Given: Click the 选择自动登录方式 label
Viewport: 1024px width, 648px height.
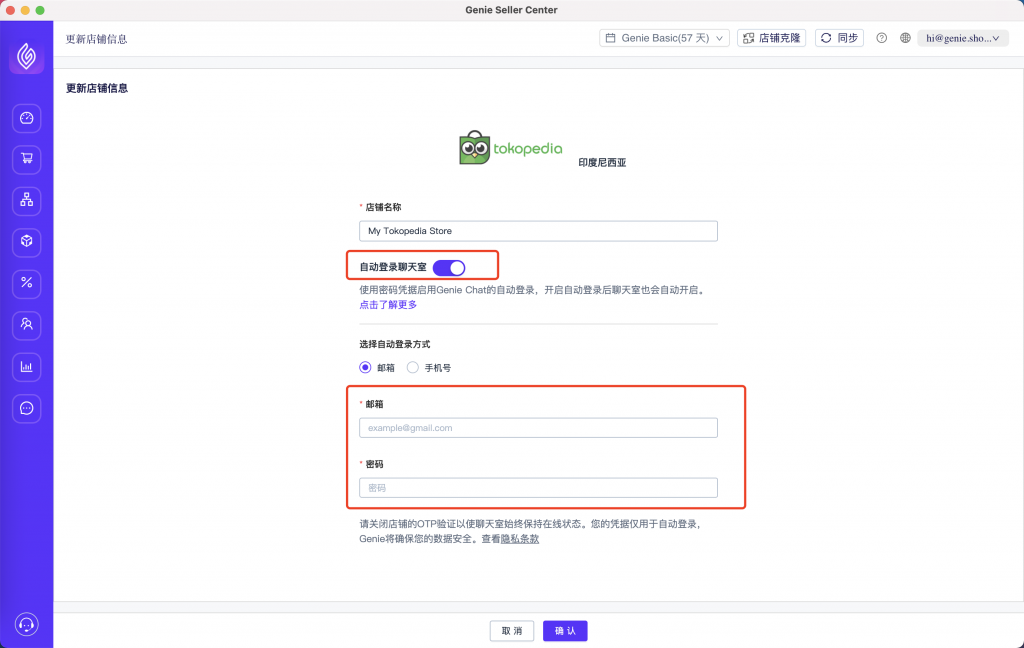Looking at the screenshot, I should [x=394, y=344].
